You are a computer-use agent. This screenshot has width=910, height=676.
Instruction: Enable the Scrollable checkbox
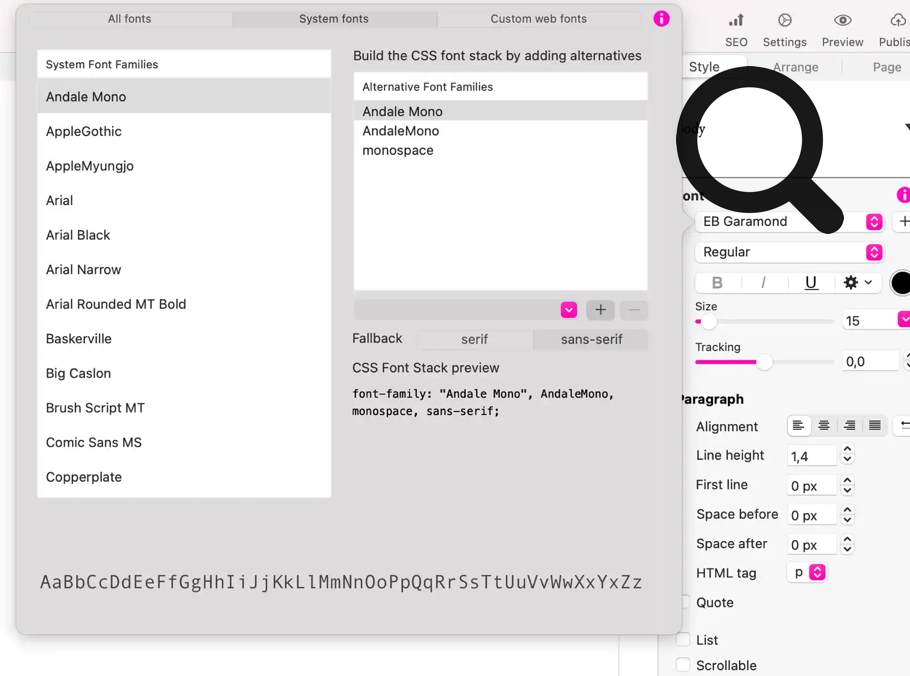point(683,665)
